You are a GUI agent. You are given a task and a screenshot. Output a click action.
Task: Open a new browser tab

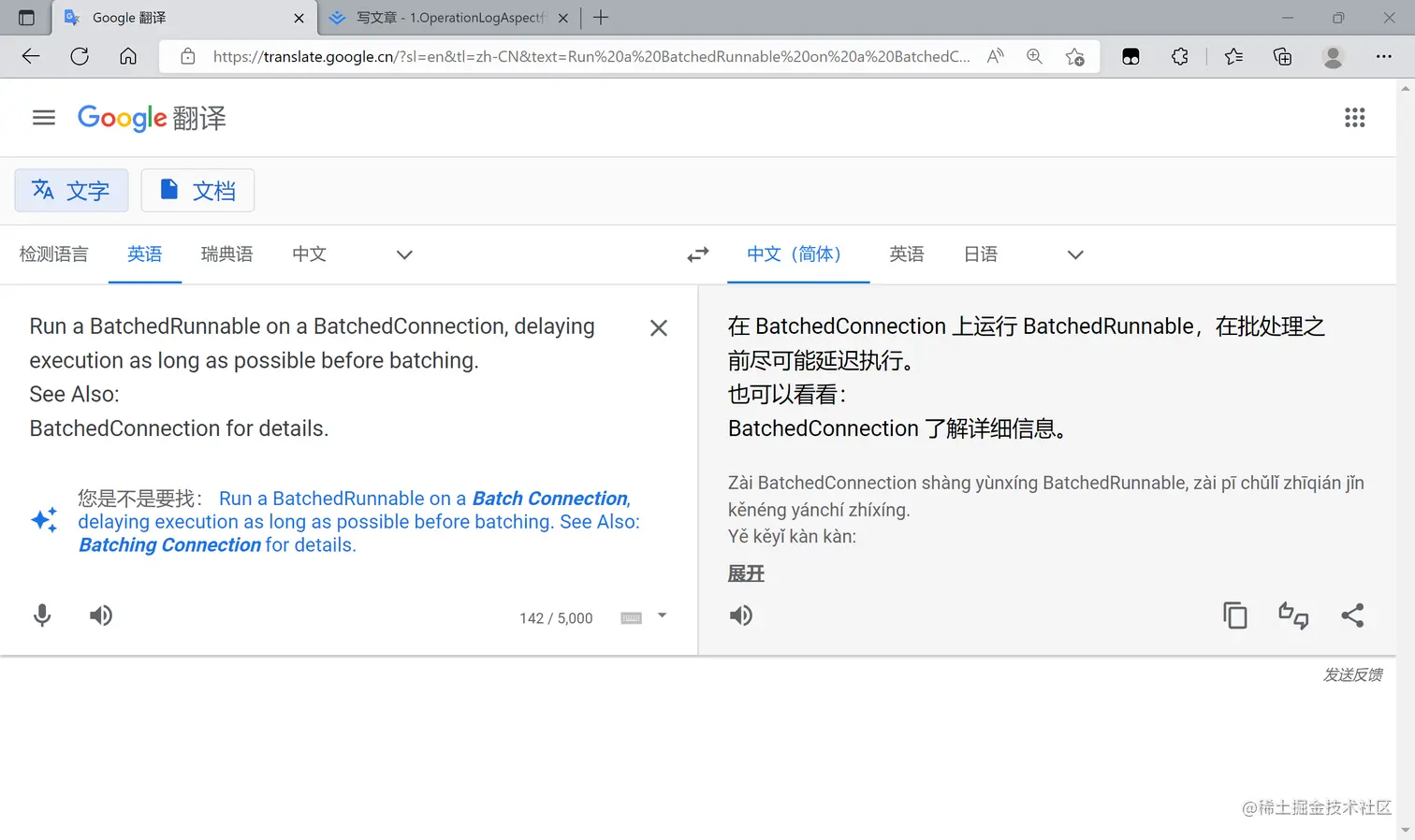click(601, 18)
